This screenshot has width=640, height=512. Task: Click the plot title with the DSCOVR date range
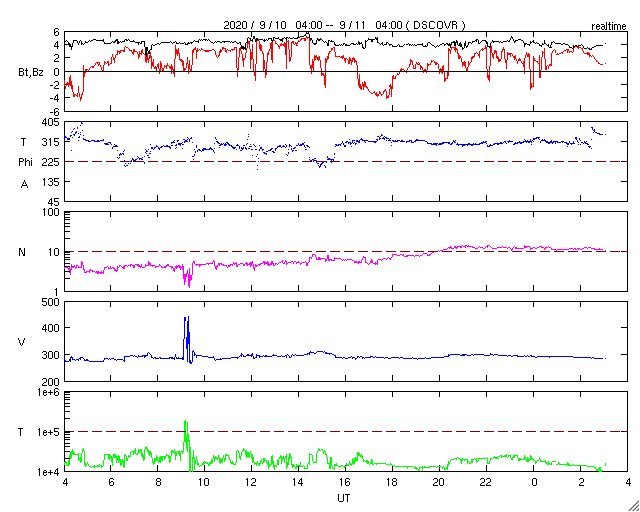click(x=344, y=25)
